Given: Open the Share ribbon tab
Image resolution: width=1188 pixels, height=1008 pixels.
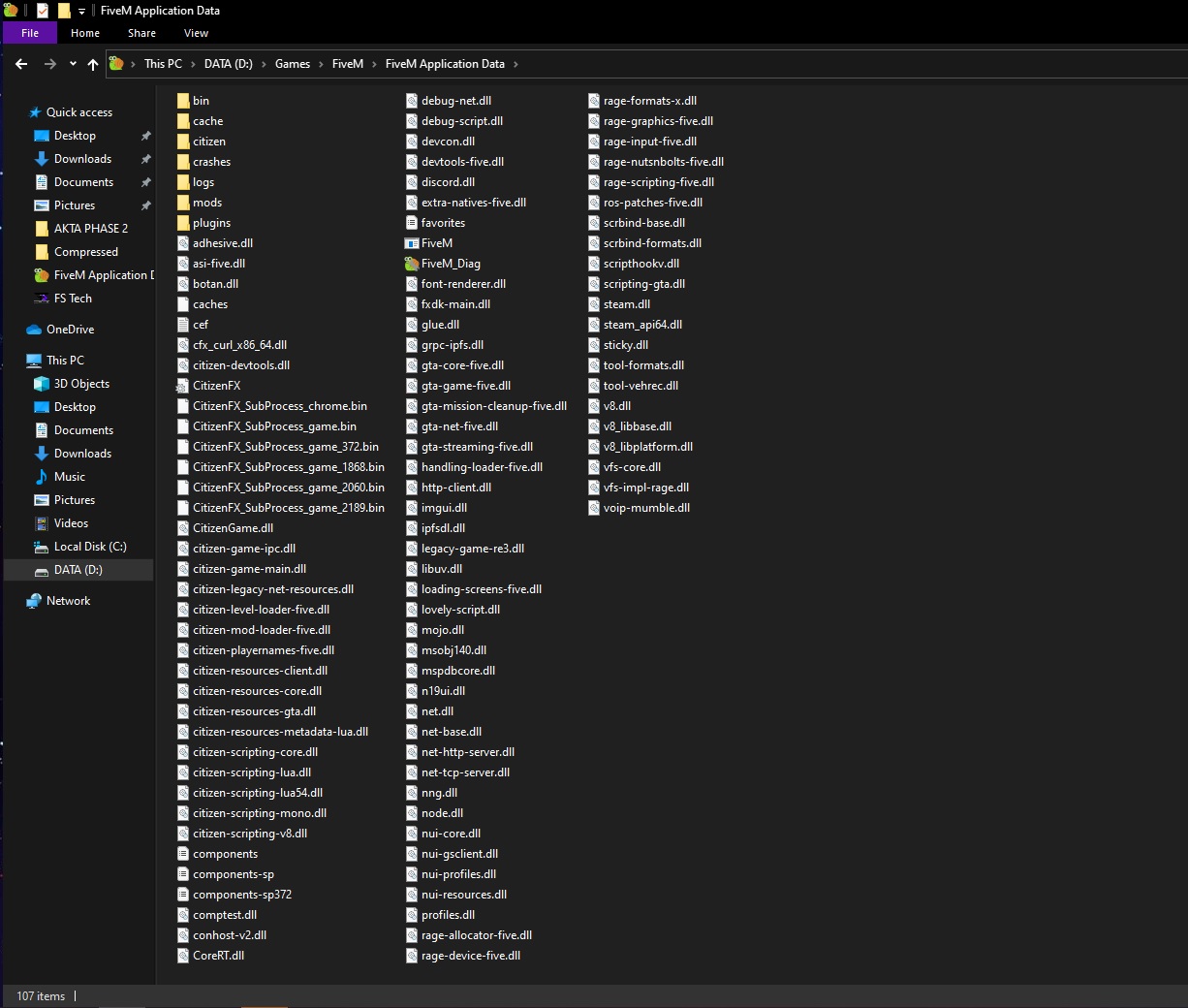Looking at the screenshot, I should click(x=141, y=33).
